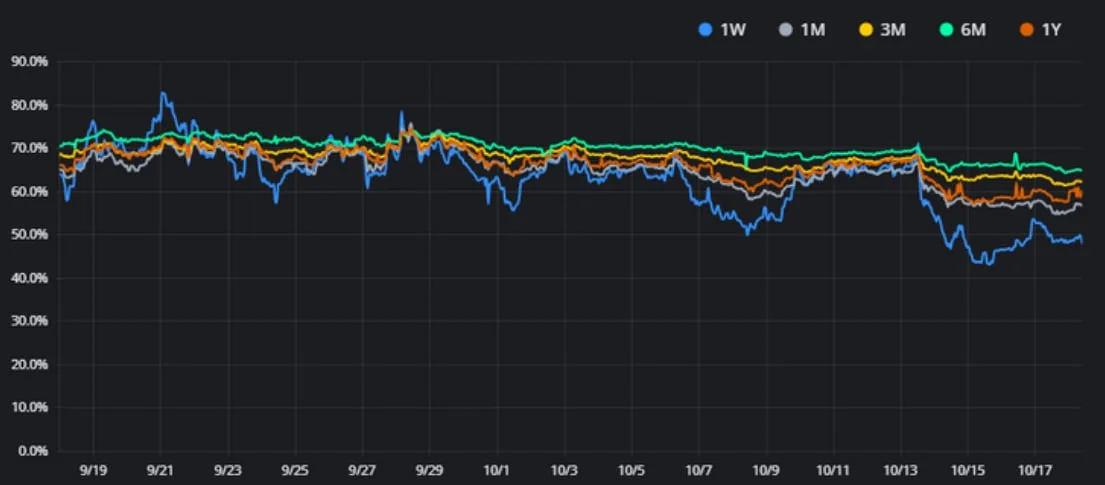Click the 60.0% y-axis label
The width and height of the screenshot is (1105, 485).
30,192
